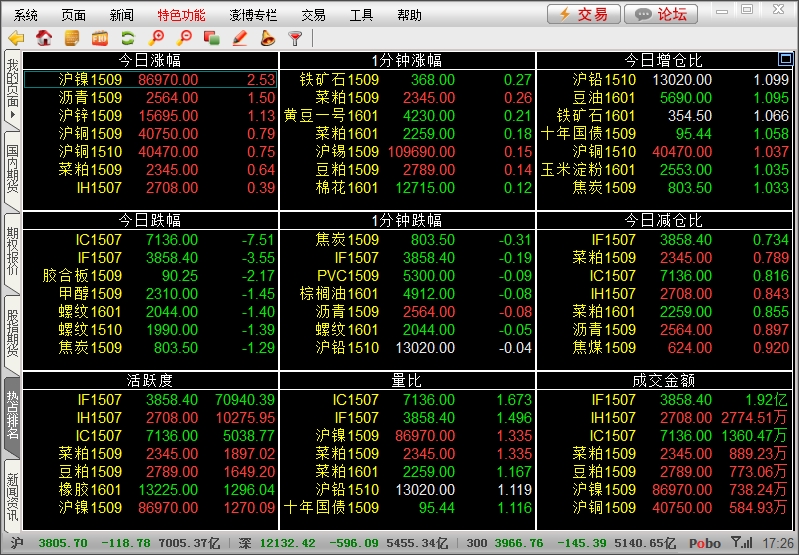The width and height of the screenshot is (799, 555).
Task: Click the alert bell icon
Action: (267, 38)
